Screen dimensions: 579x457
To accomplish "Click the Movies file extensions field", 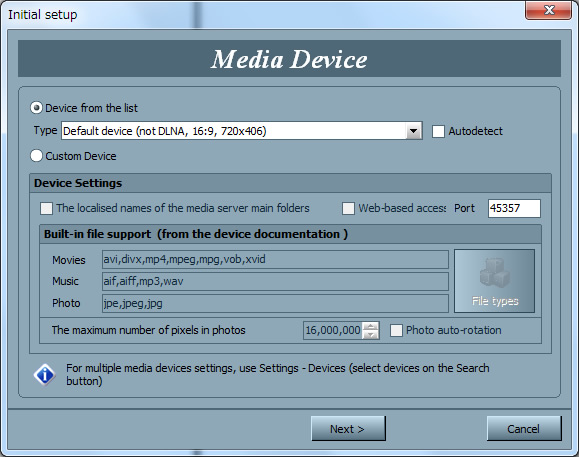I will click(275, 260).
